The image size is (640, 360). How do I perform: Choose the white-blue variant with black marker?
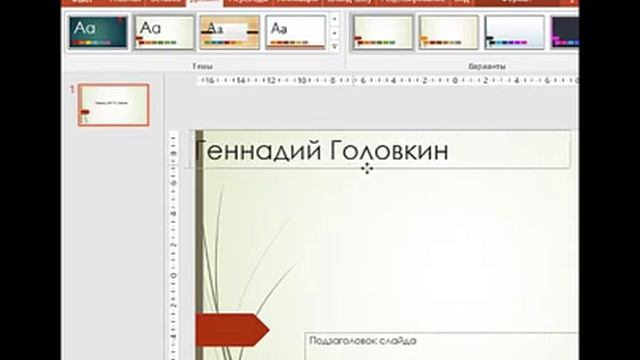(514, 32)
